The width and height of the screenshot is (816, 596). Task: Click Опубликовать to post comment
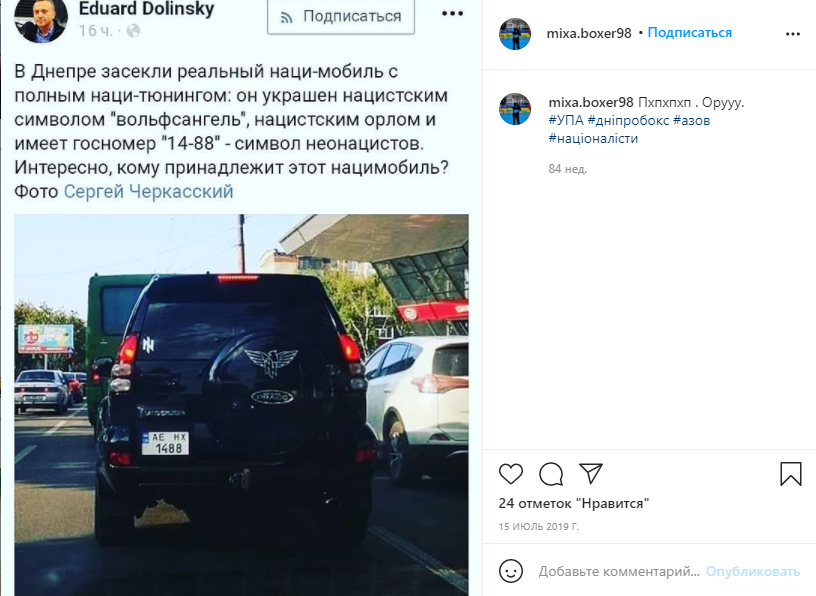[x=753, y=572]
